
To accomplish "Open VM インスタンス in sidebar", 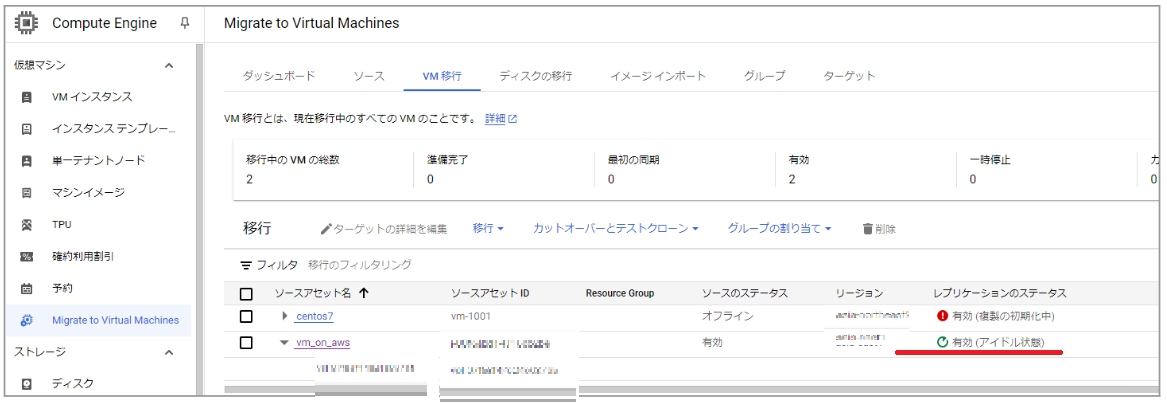I will (92, 97).
